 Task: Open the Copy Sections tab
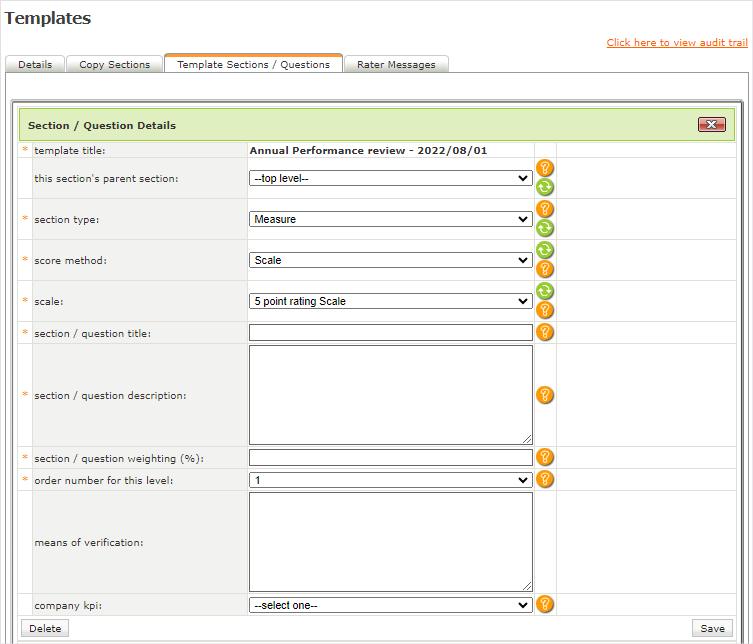[115, 65]
